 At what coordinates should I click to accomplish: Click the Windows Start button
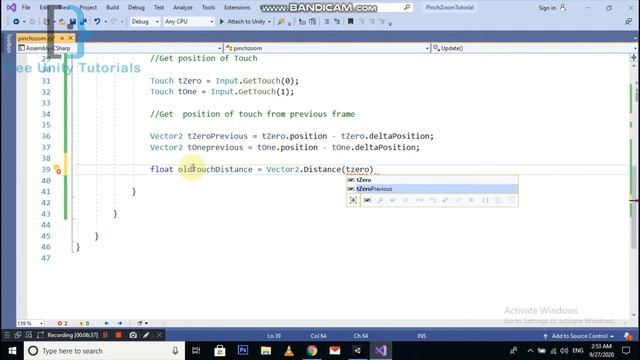(x=12, y=351)
